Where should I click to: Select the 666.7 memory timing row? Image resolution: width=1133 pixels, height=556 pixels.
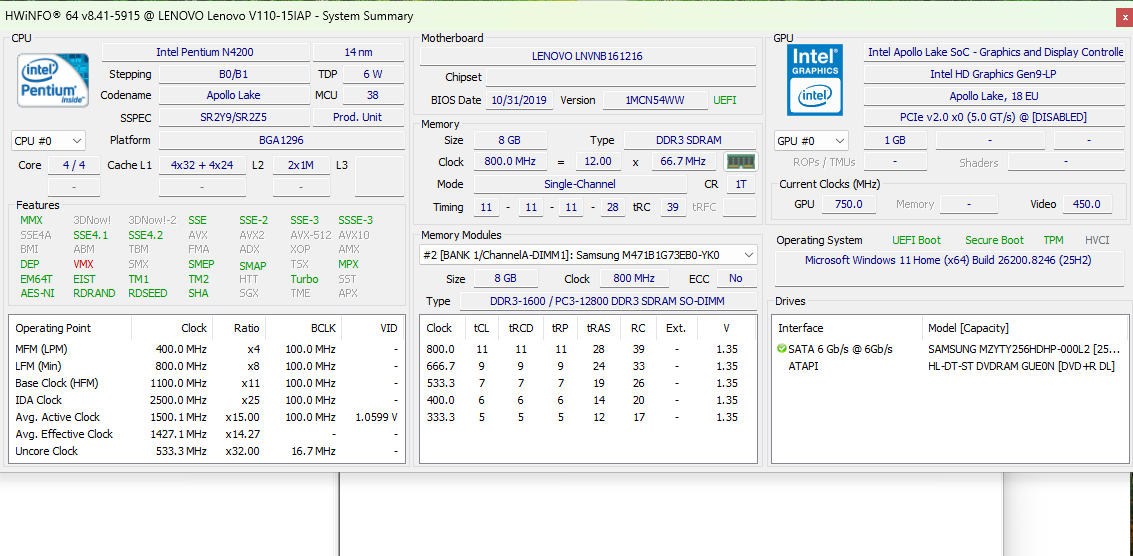[x=588, y=366]
